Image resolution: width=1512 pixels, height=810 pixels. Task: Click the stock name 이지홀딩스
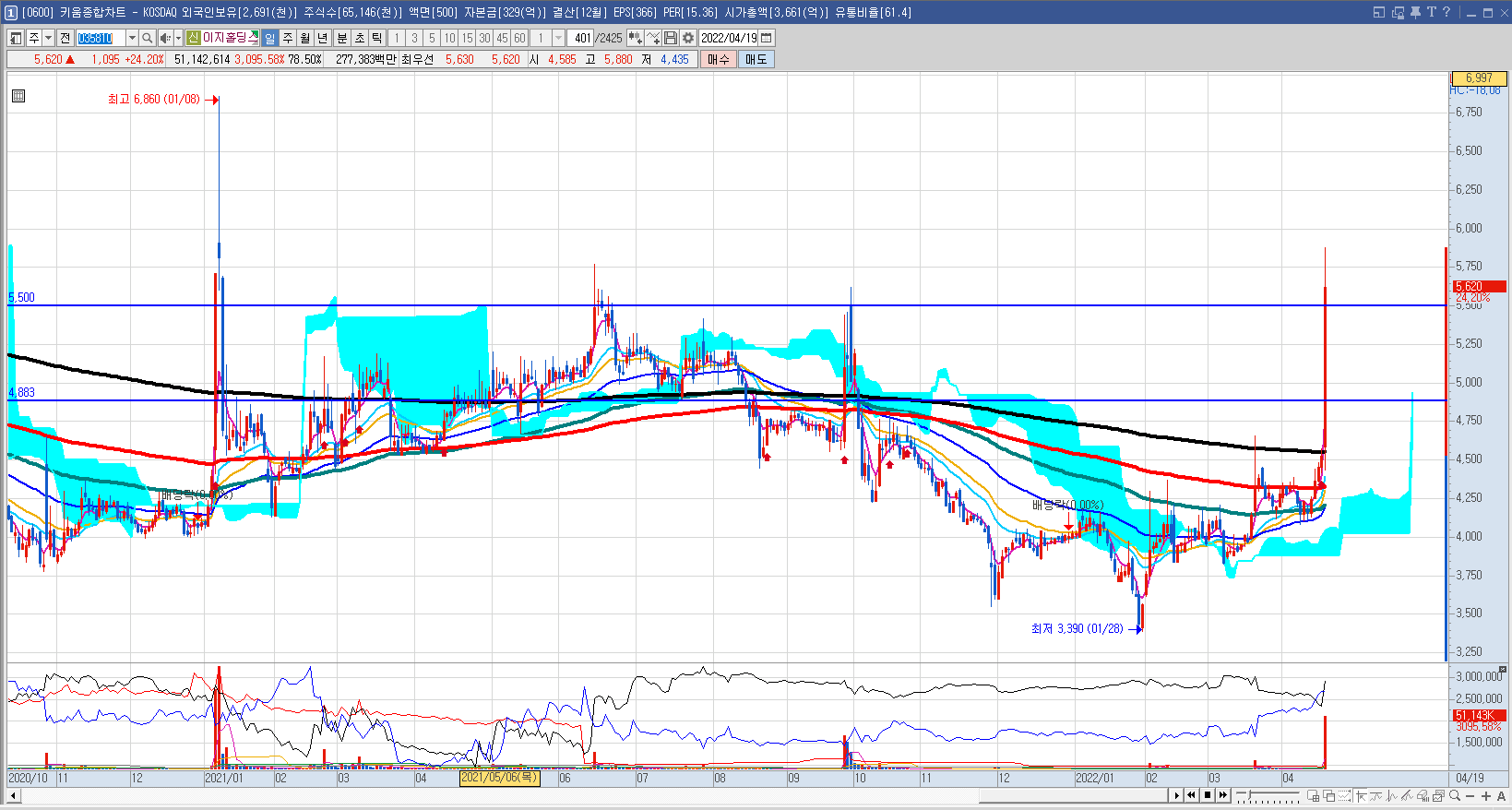[x=231, y=38]
